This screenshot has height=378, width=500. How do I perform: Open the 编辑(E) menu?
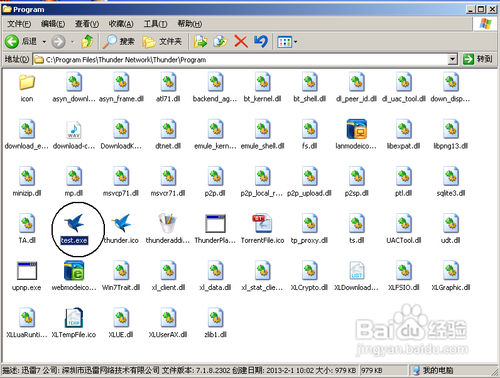point(53,24)
